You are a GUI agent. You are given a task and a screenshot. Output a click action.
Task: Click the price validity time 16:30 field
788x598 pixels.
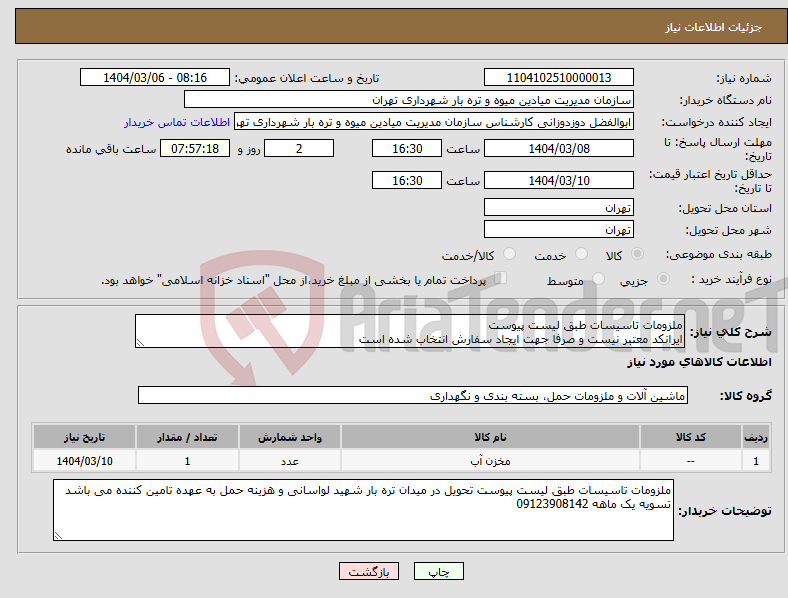click(x=407, y=180)
